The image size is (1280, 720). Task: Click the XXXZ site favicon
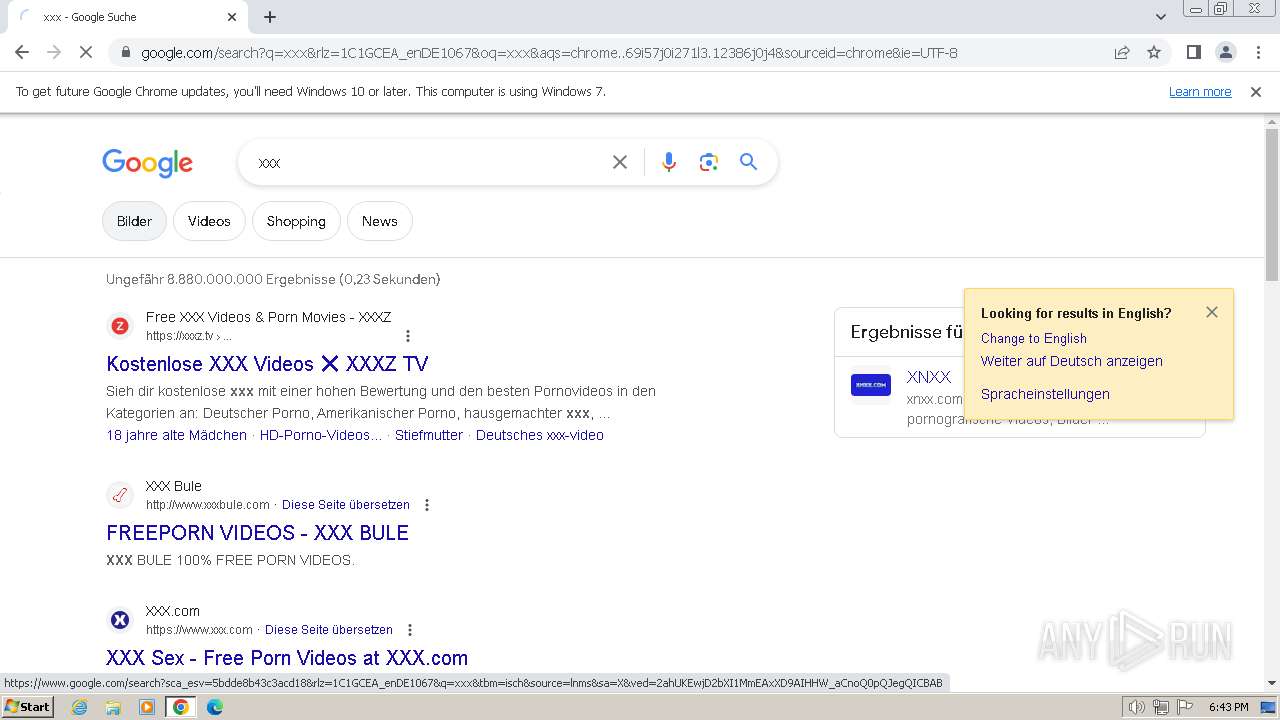point(120,326)
